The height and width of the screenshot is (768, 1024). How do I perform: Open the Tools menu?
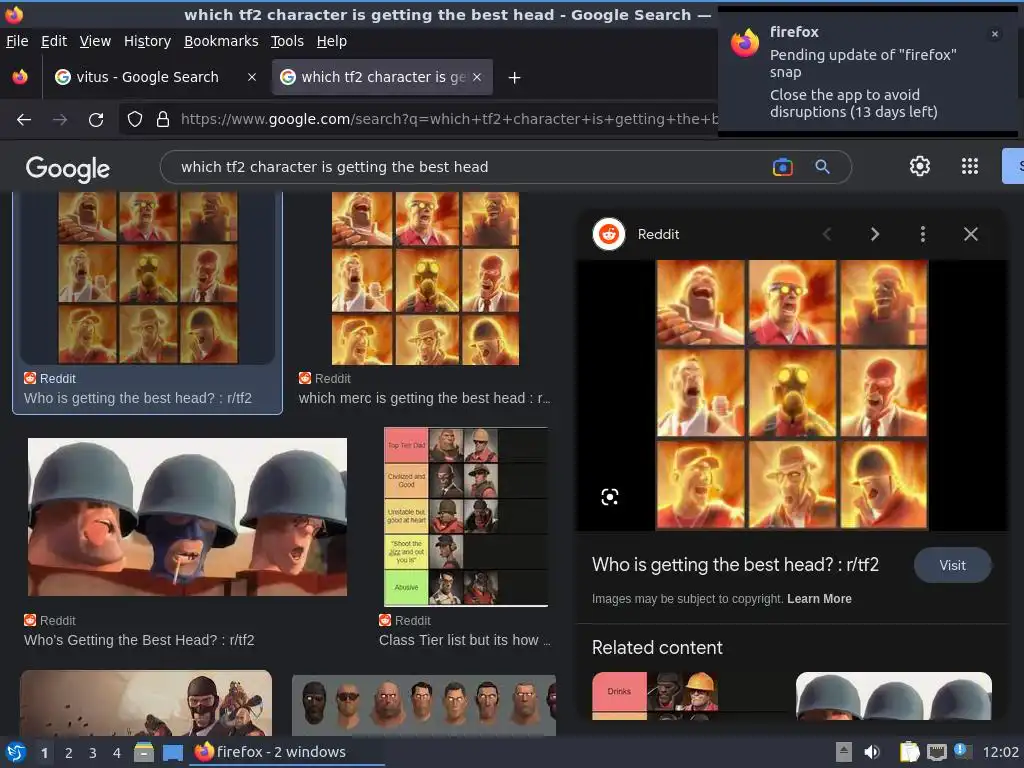pos(287,41)
